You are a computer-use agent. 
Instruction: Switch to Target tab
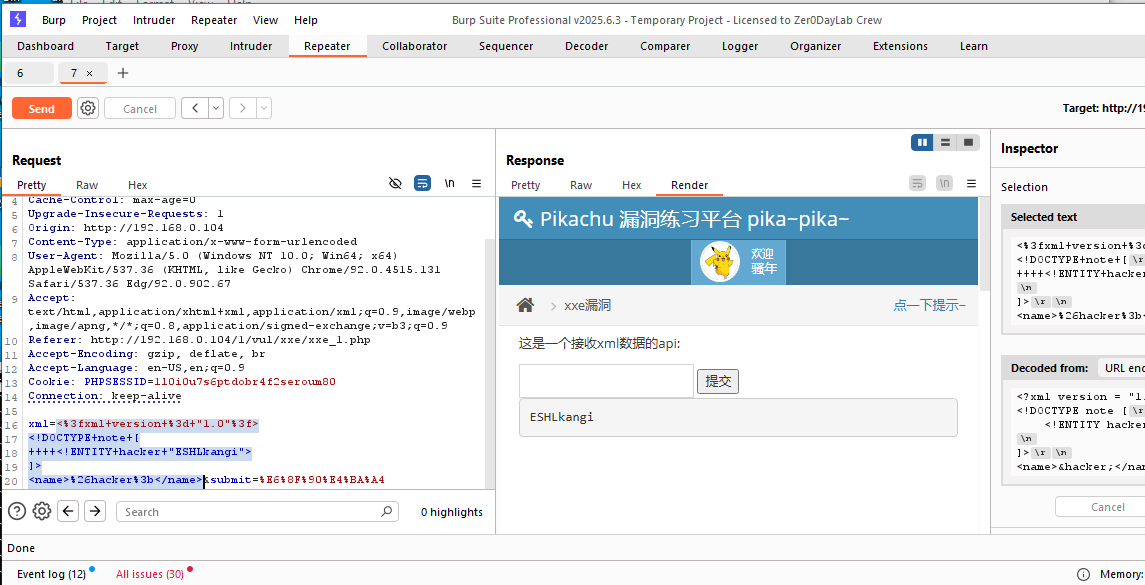[122, 46]
